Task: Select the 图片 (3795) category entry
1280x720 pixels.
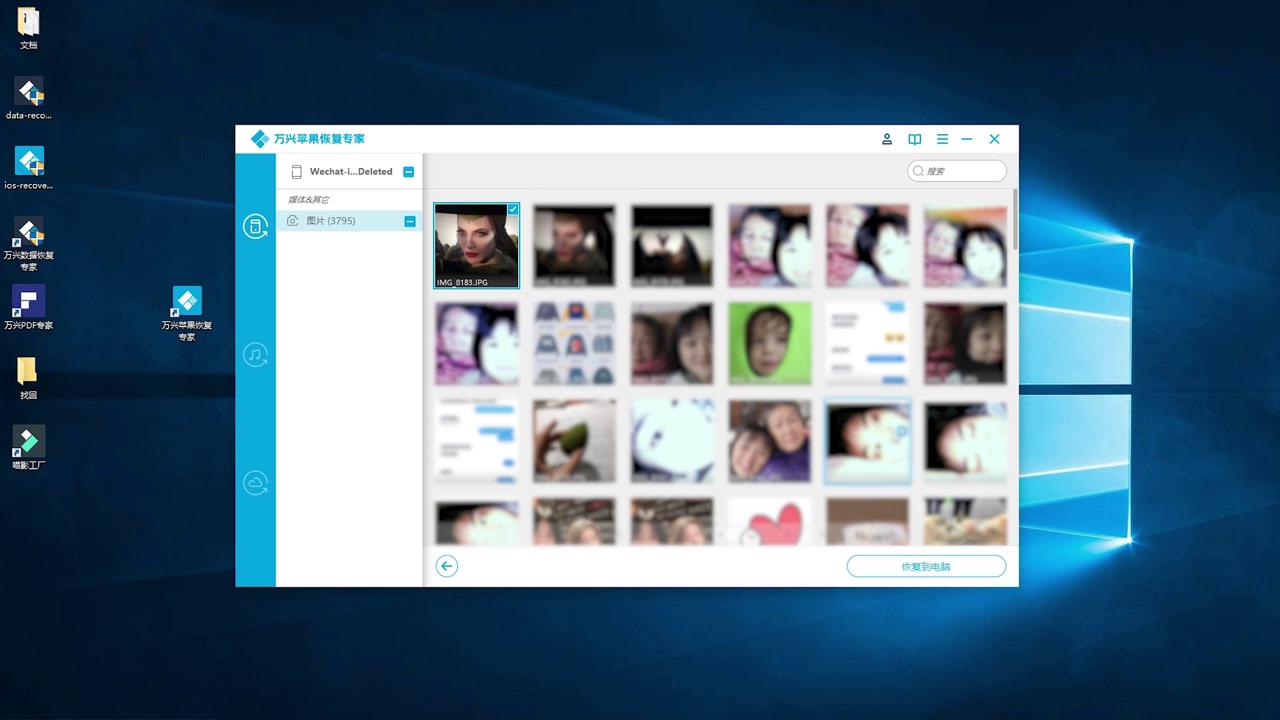Action: click(x=330, y=221)
